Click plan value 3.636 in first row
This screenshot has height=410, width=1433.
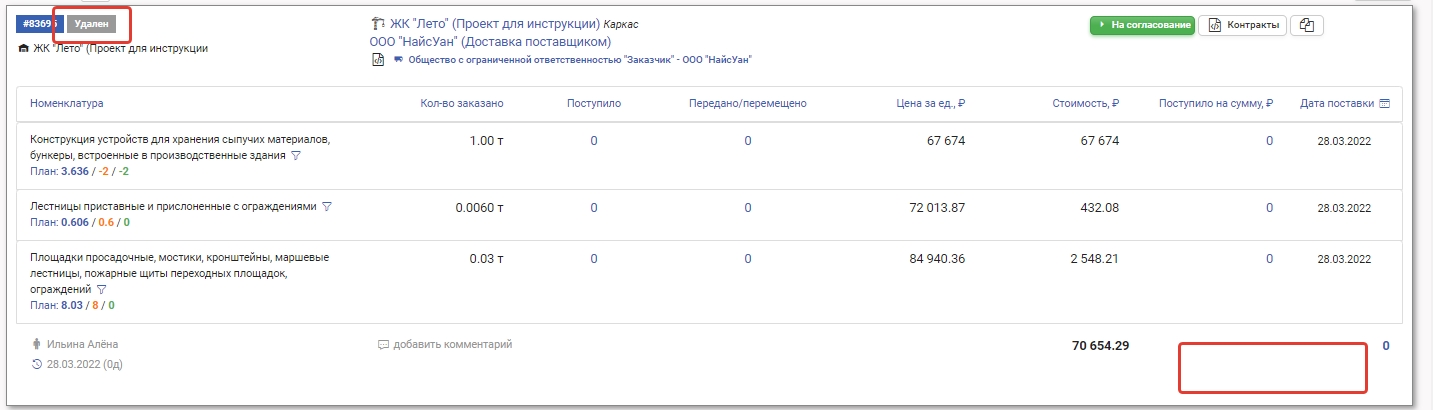click(x=76, y=171)
